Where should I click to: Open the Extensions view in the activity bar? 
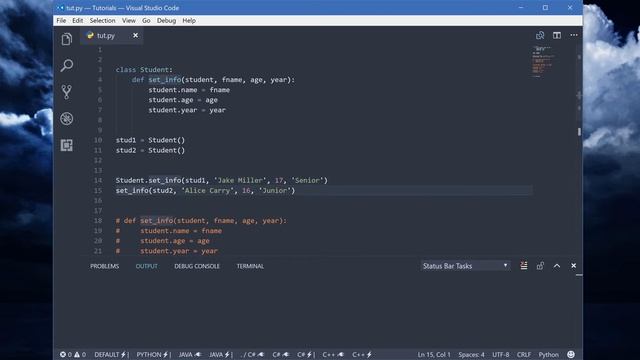click(x=67, y=145)
